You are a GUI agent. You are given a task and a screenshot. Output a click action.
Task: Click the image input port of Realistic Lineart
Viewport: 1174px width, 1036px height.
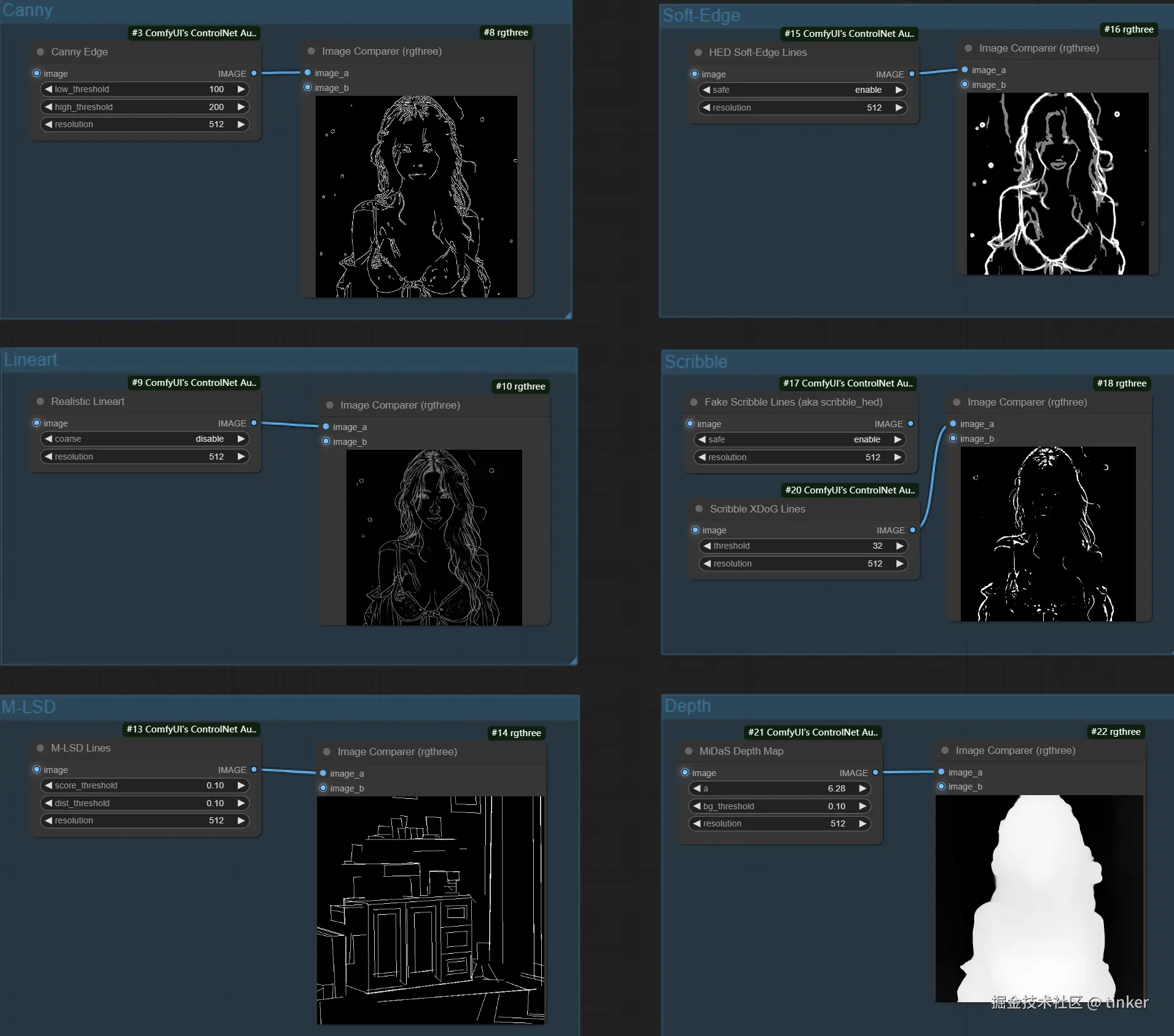coord(37,423)
